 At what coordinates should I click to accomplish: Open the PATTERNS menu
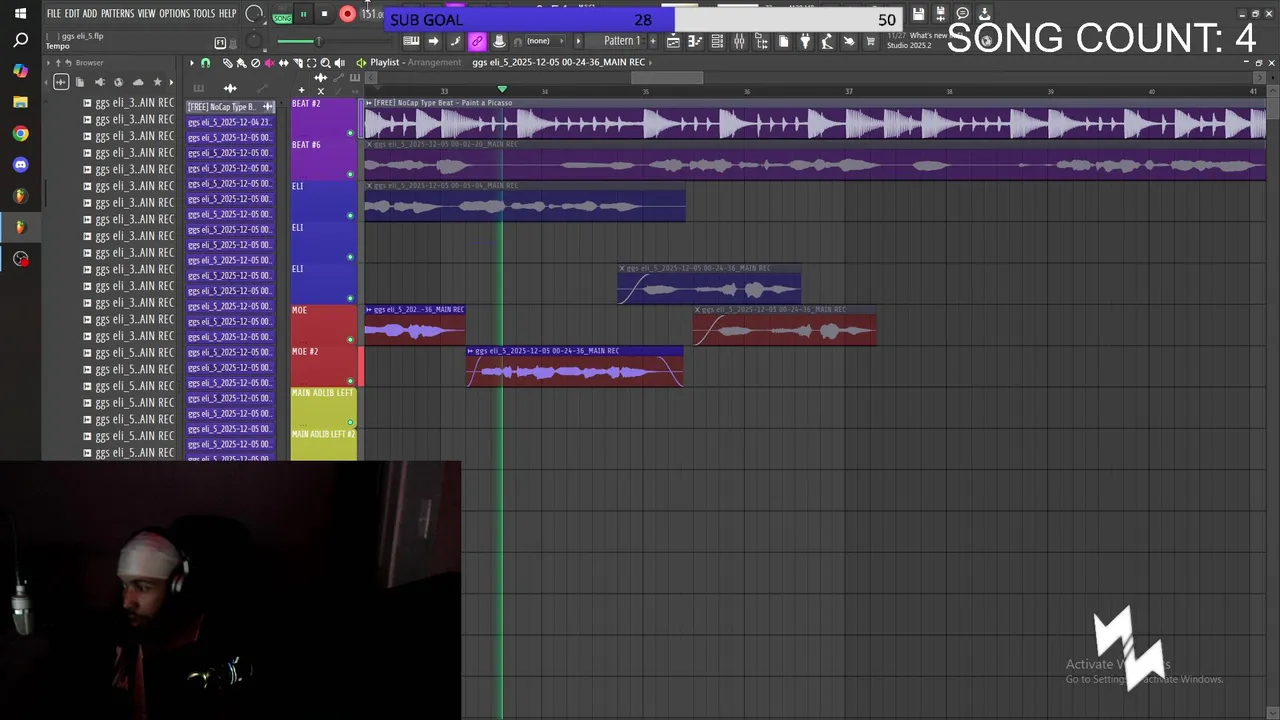(117, 14)
